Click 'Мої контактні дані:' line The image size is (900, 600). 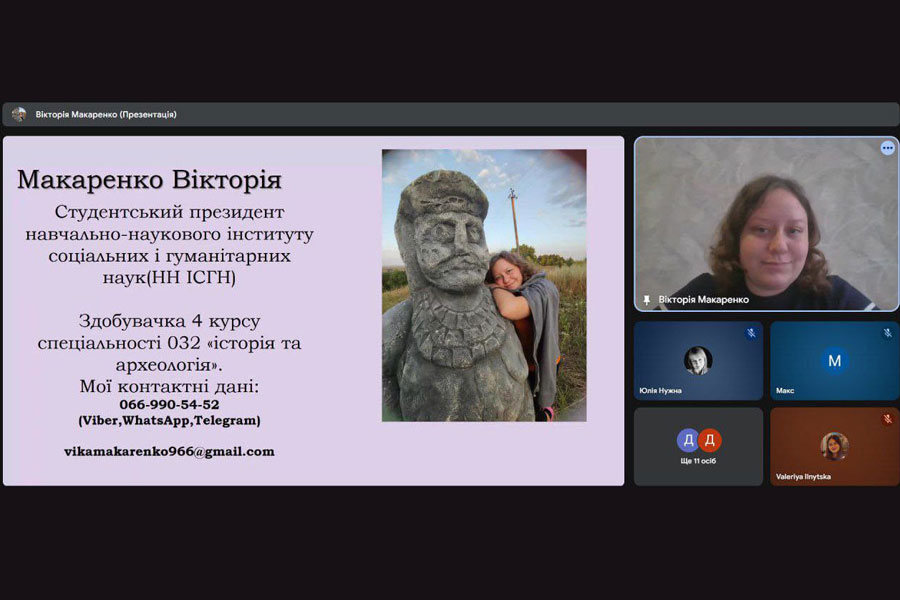click(169, 386)
